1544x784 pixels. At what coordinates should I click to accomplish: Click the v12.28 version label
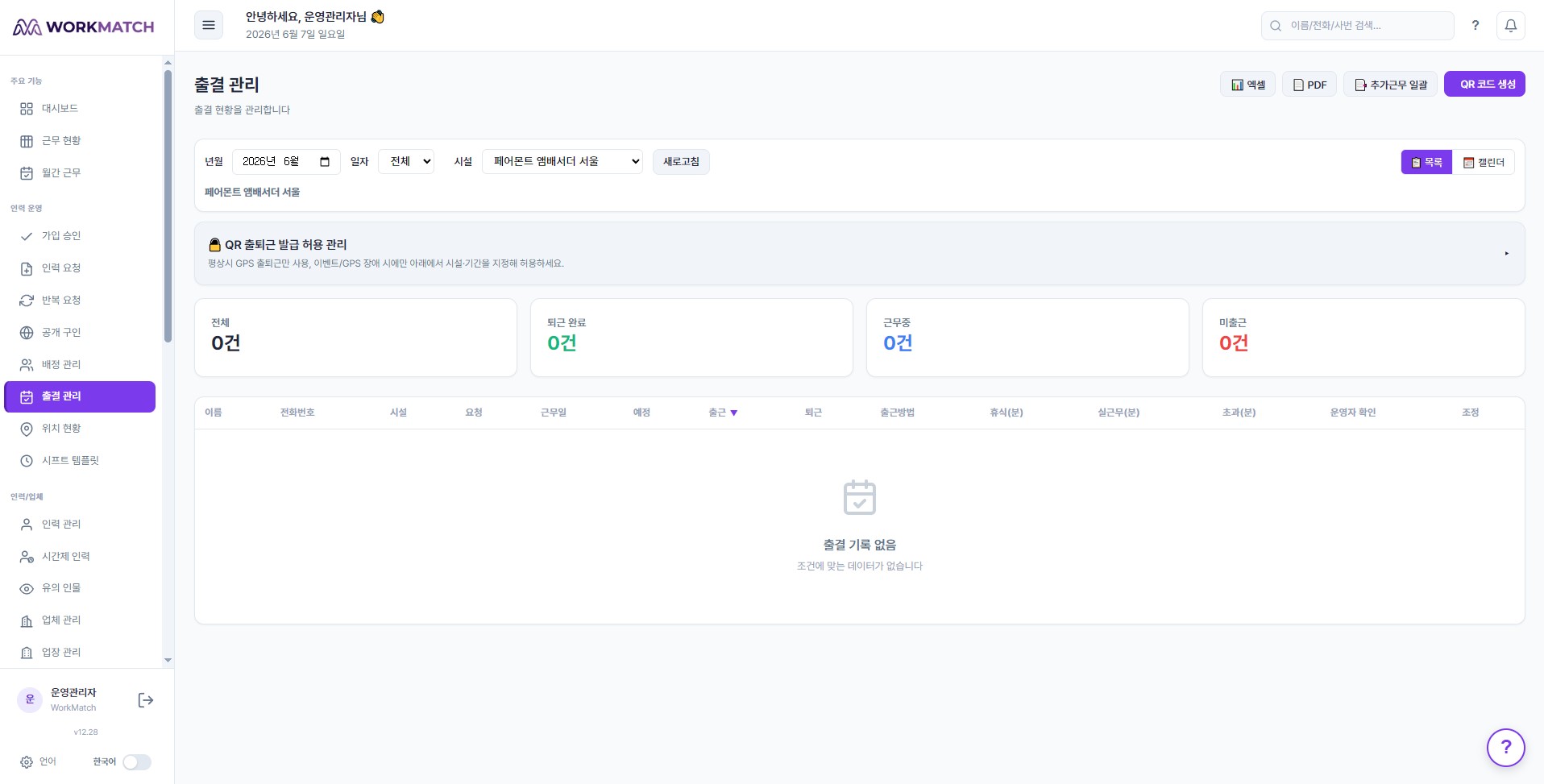point(85,732)
